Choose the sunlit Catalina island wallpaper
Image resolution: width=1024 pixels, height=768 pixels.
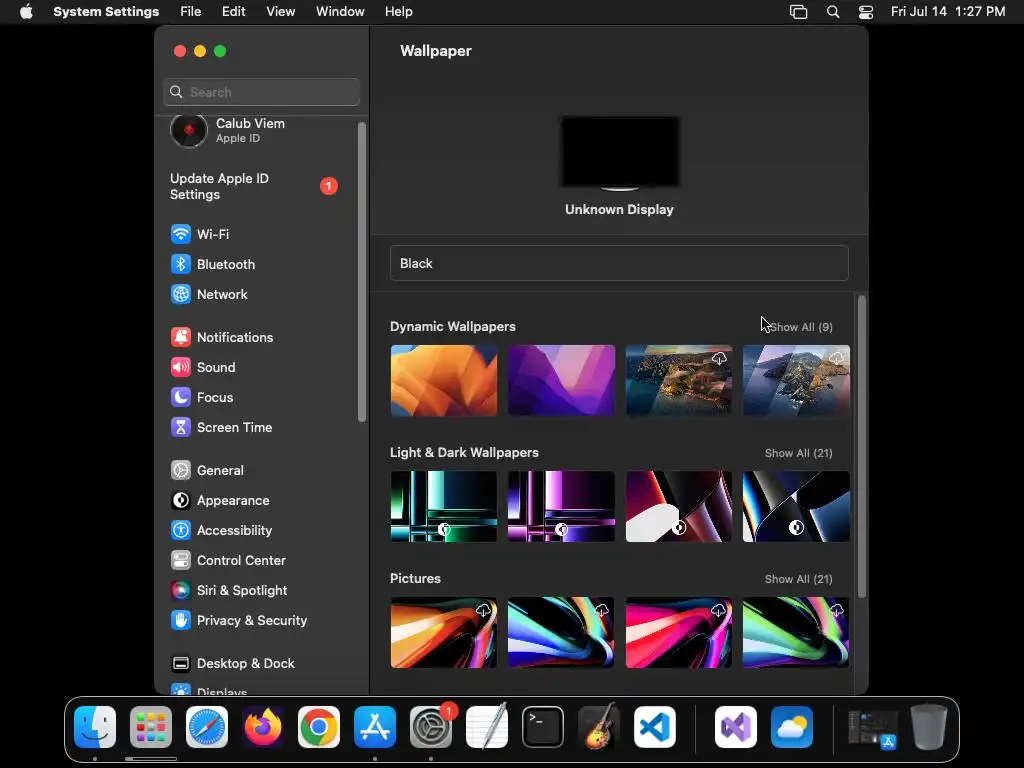pos(679,381)
